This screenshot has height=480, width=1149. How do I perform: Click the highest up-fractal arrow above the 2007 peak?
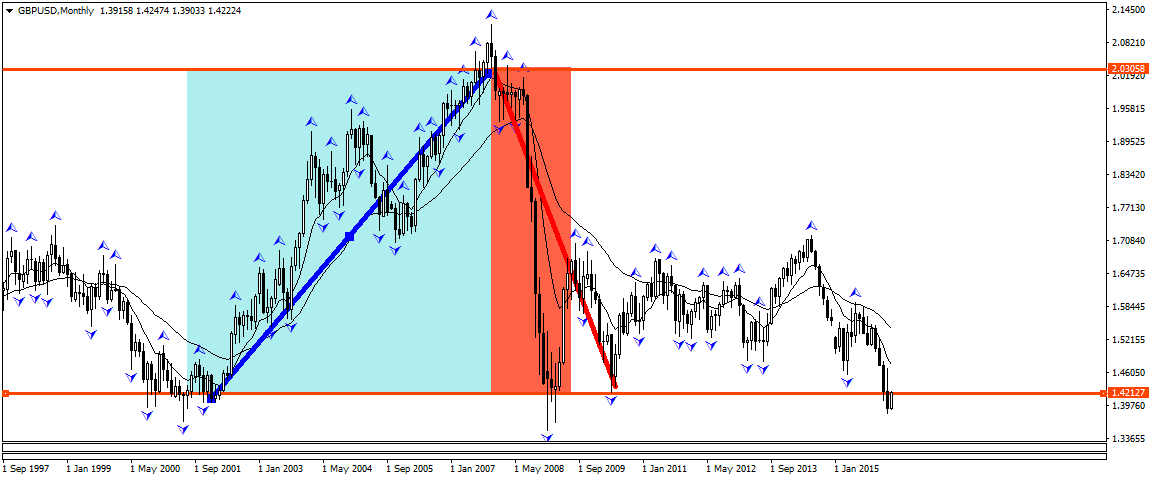492,14
